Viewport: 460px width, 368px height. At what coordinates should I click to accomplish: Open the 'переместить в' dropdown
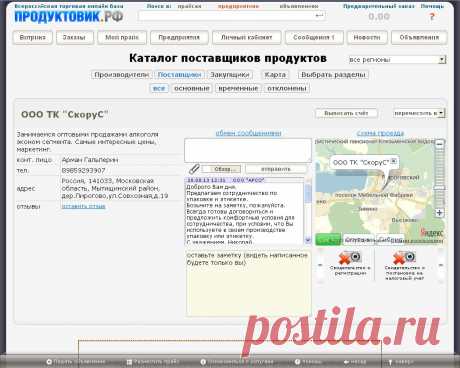419,113
